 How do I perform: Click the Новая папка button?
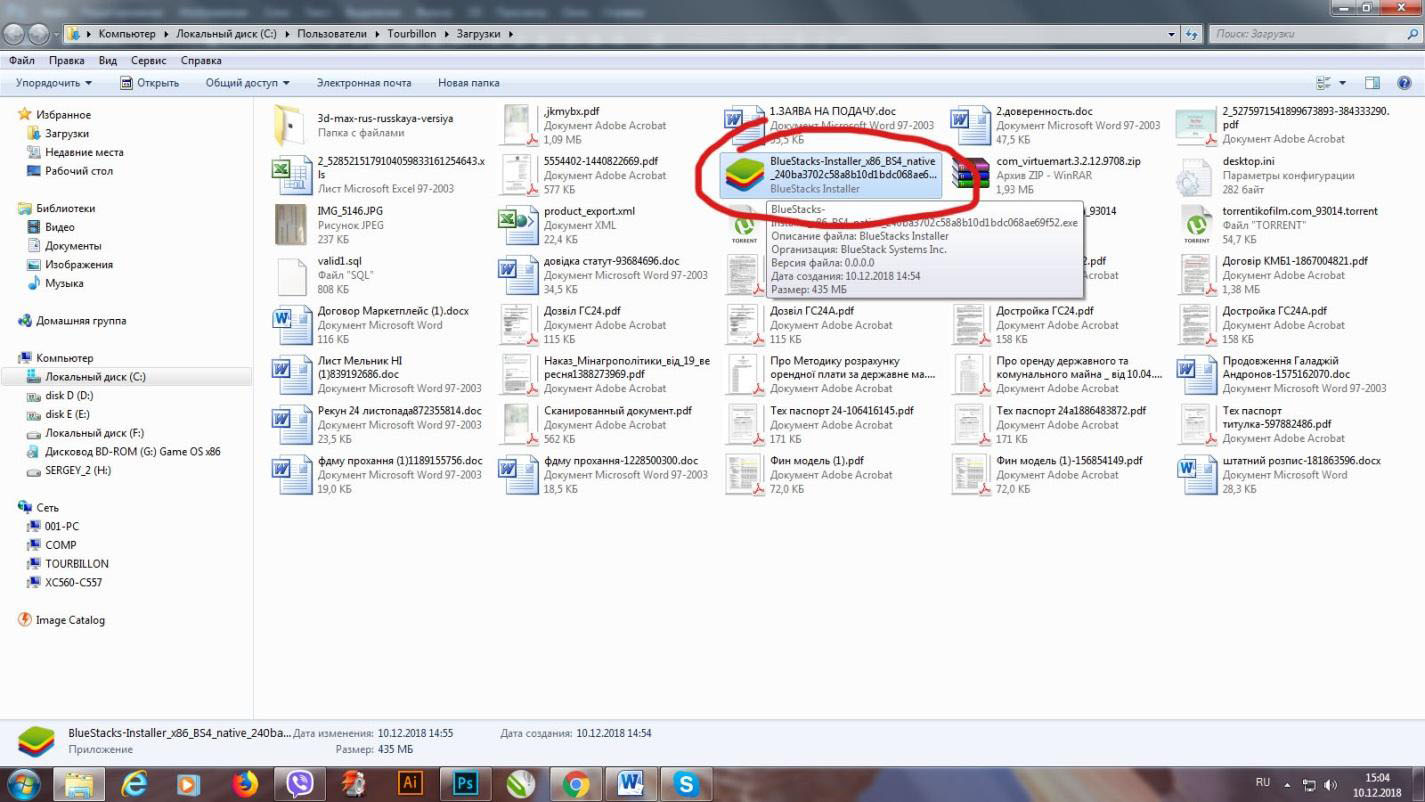pyautogui.click(x=469, y=83)
